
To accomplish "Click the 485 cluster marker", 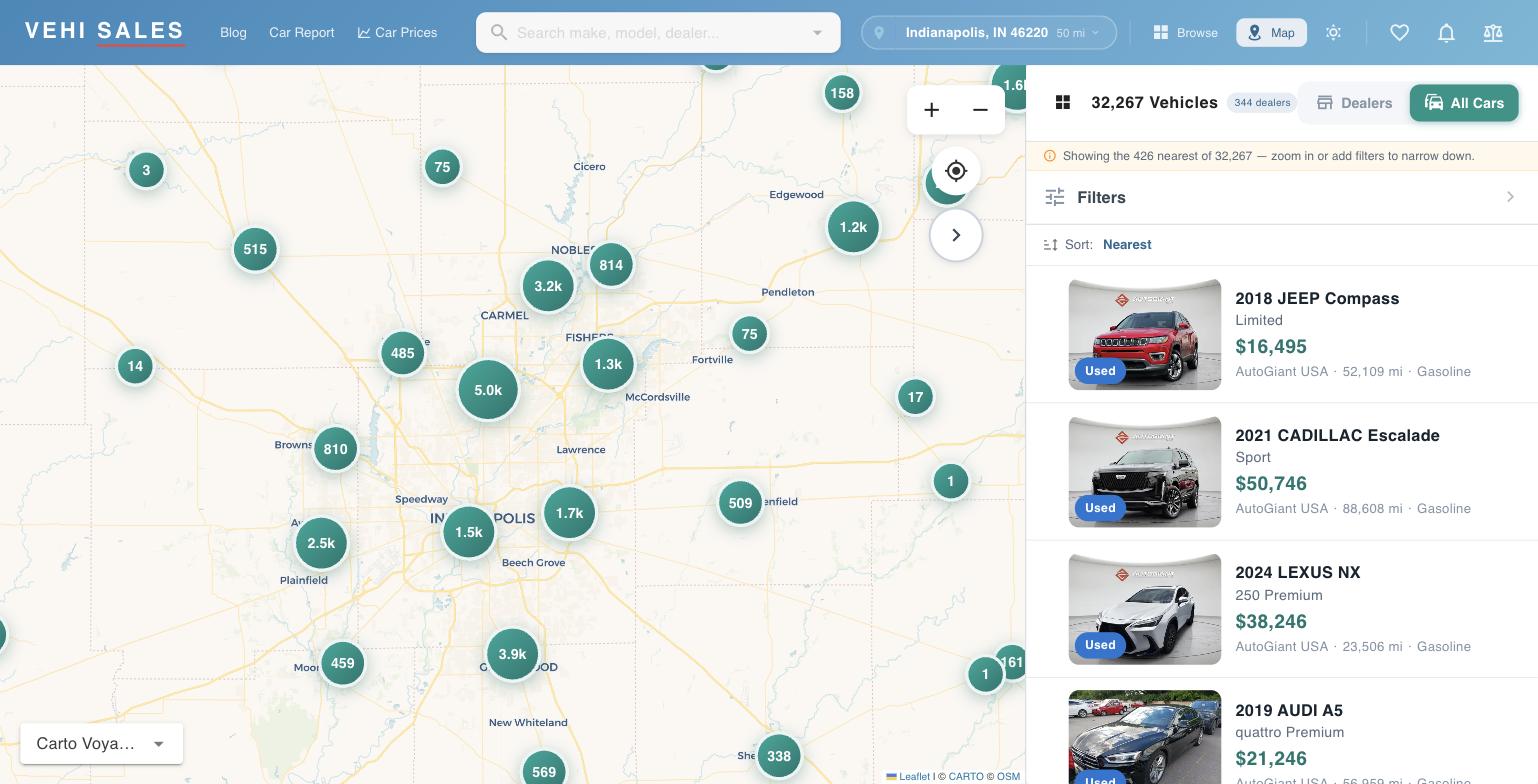I will tap(402, 353).
